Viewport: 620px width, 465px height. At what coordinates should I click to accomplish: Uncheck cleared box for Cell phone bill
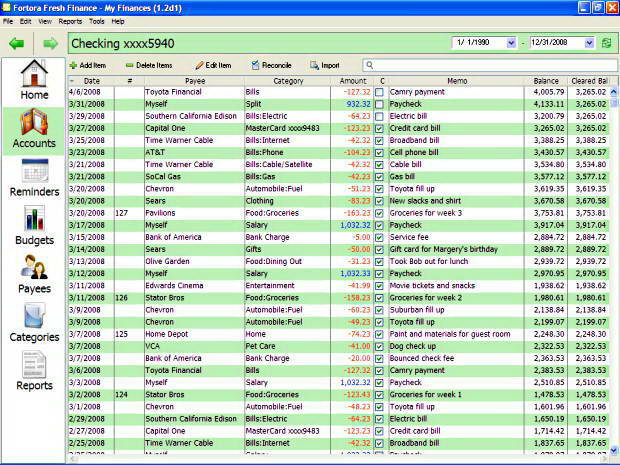(379, 152)
